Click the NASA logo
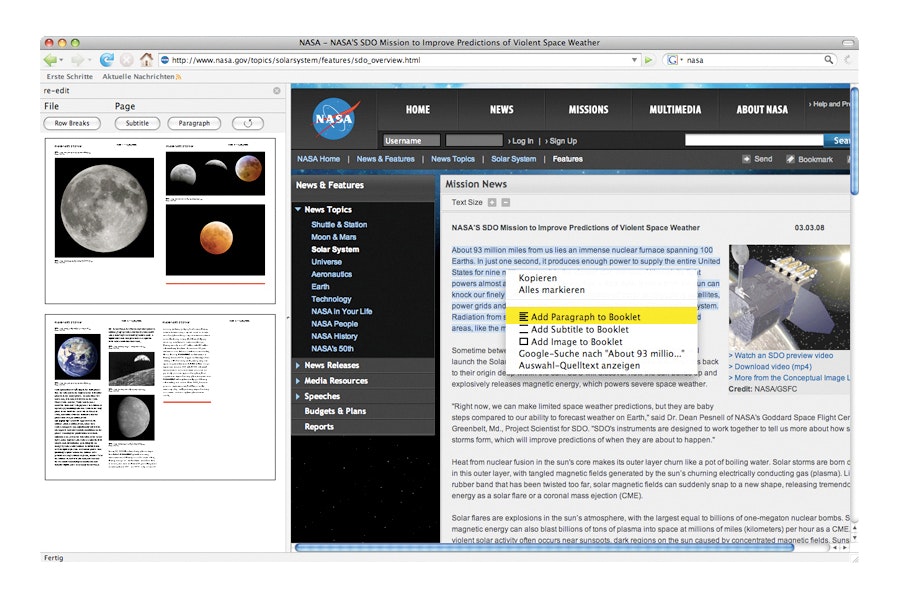 coord(333,119)
